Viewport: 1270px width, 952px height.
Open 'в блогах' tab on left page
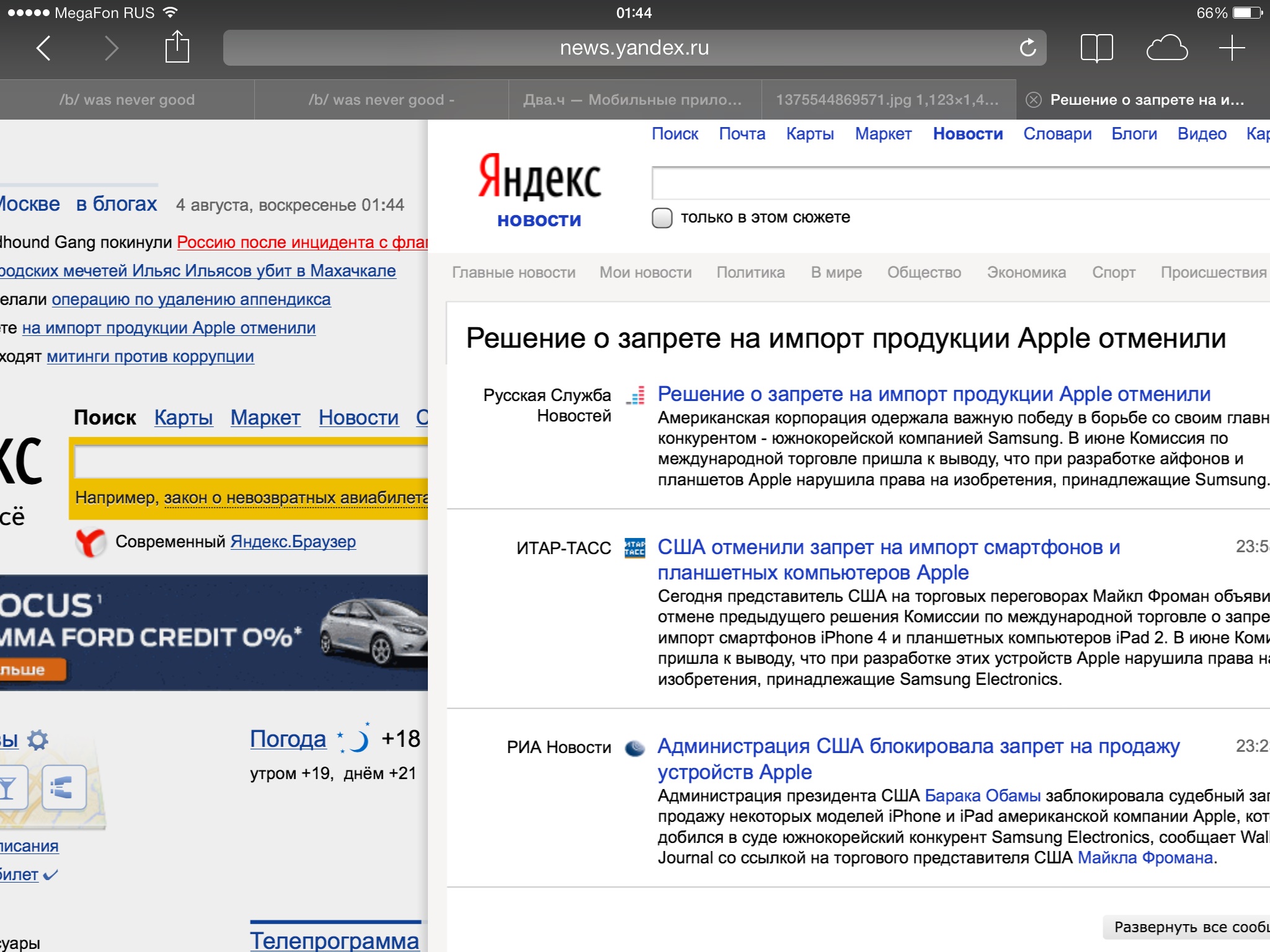click(x=116, y=204)
